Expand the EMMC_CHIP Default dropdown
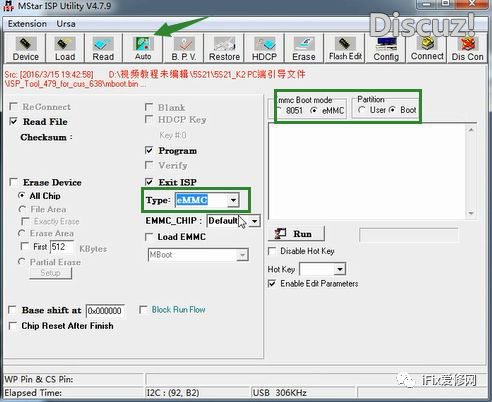The width and height of the screenshot is (492, 402). 254,221
